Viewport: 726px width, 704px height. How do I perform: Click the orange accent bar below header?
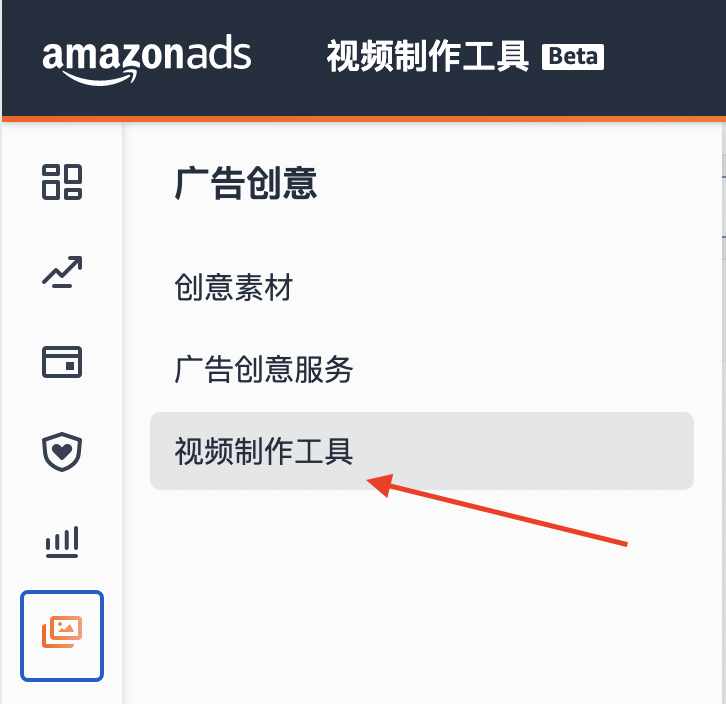363,119
